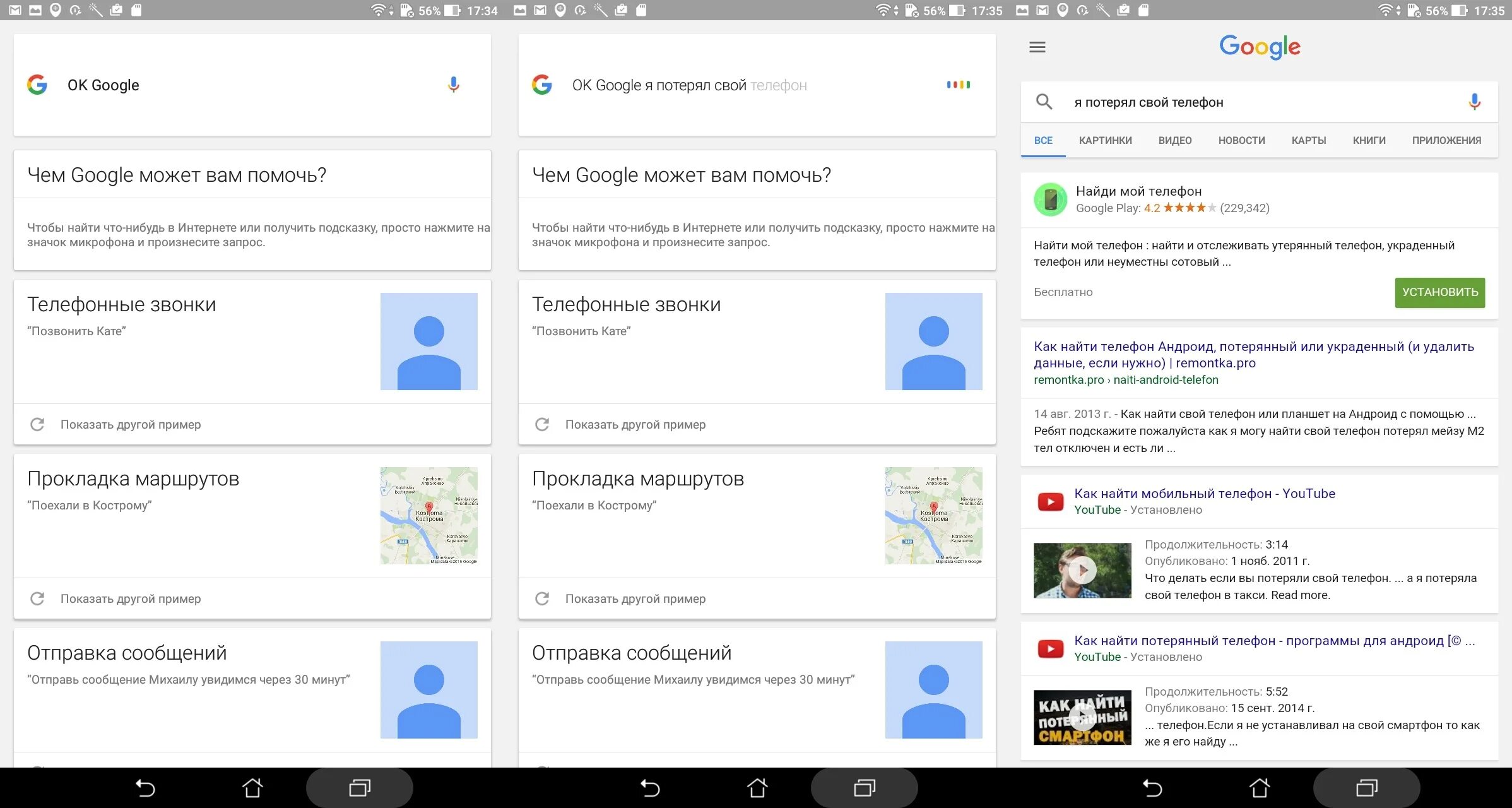Image resolution: width=1512 pixels, height=808 pixels.
Task: Switch to the КАРТЫ tab
Action: tap(1309, 140)
